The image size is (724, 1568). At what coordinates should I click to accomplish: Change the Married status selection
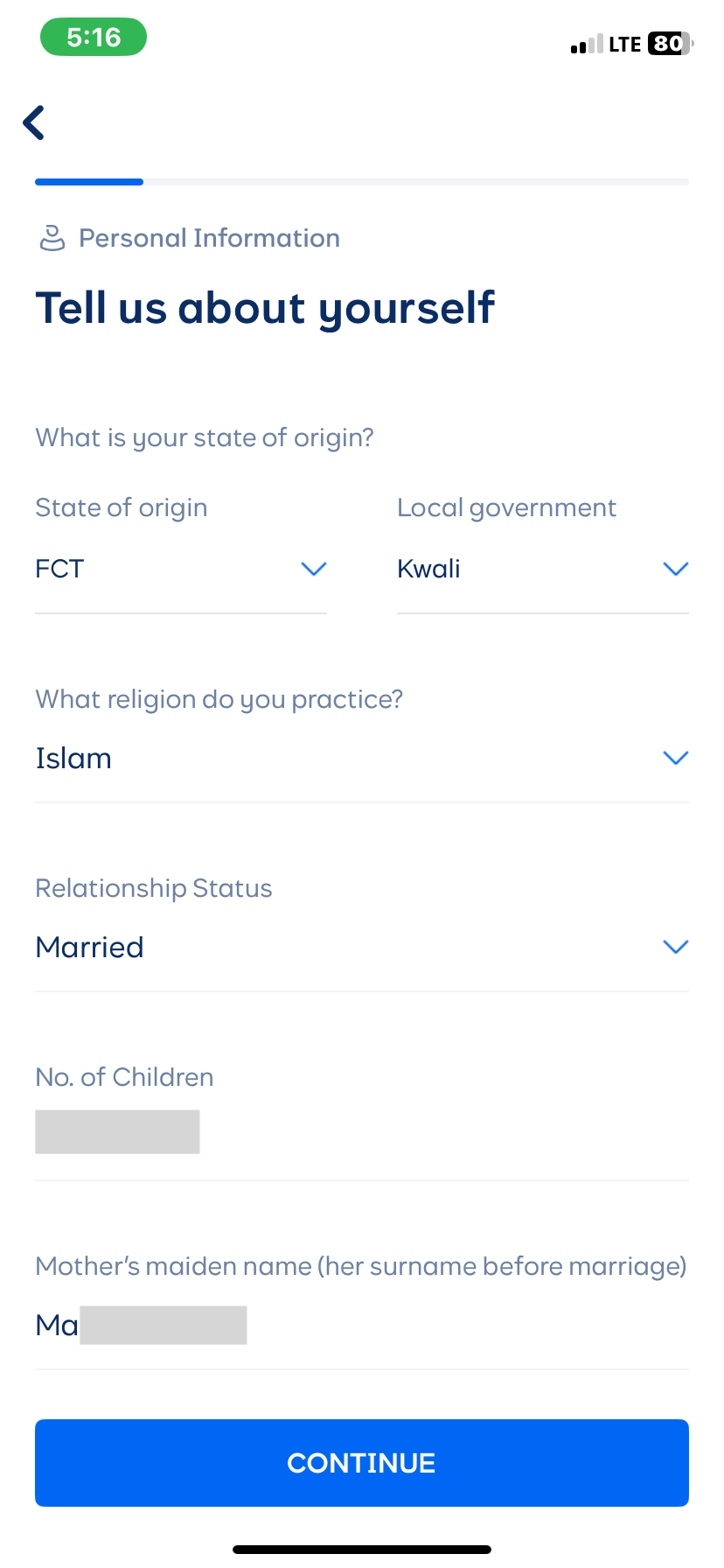(x=89, y=947)
